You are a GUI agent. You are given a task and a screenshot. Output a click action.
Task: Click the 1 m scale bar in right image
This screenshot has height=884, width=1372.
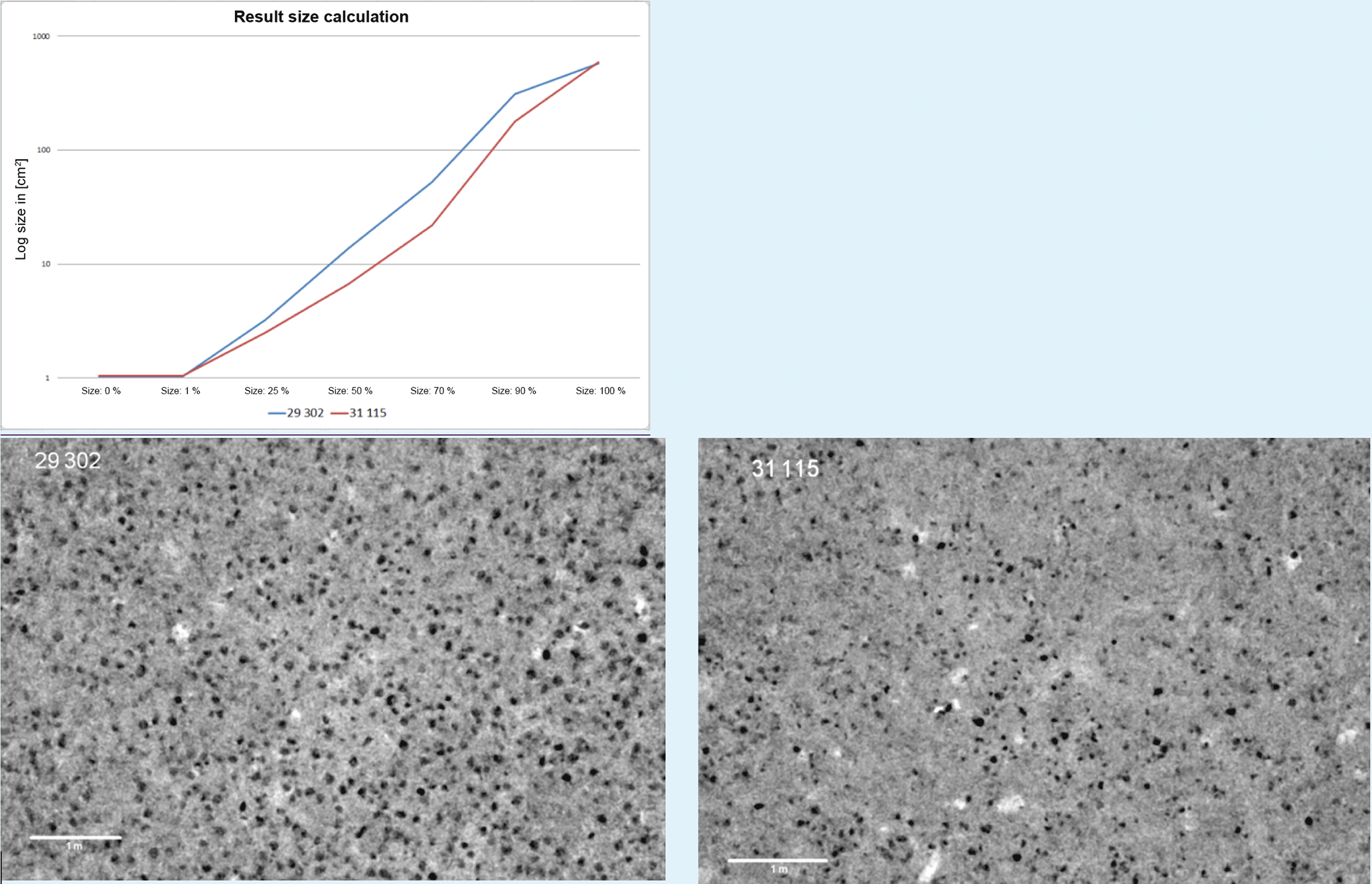(x=777, y=861)
